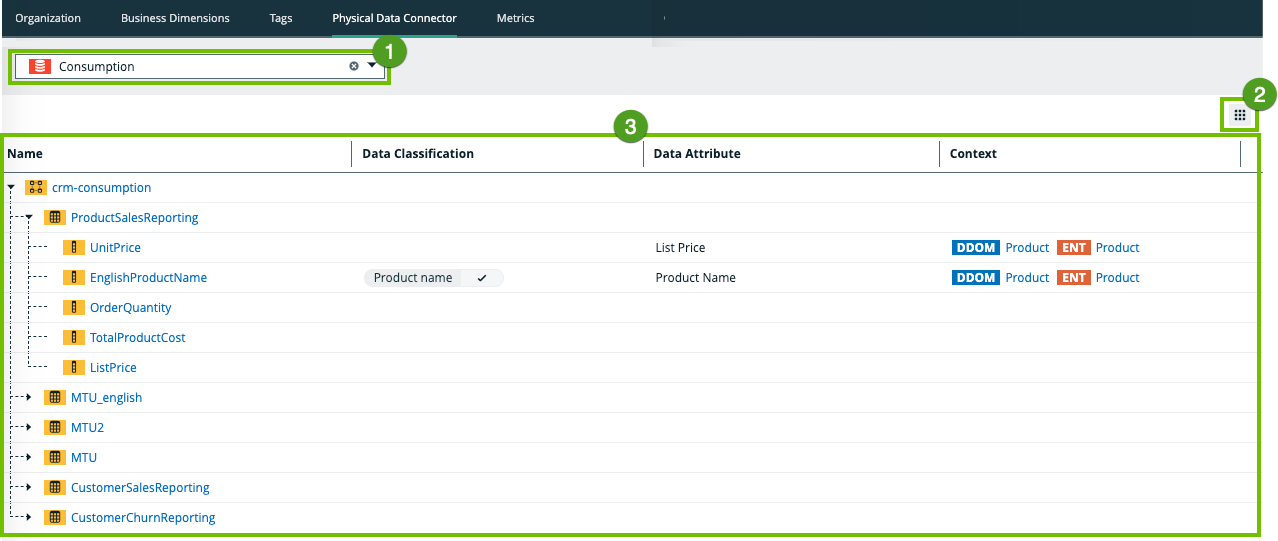Click the grid column selector icon
The width and height of the screenshot is (1278, 541).
point(1239,116)
